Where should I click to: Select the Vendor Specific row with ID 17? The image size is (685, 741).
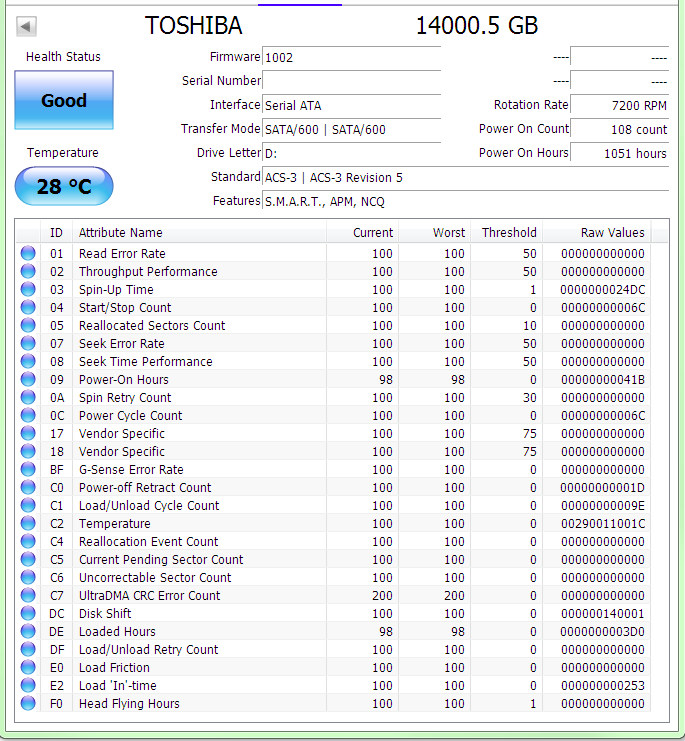click(333, 433)
